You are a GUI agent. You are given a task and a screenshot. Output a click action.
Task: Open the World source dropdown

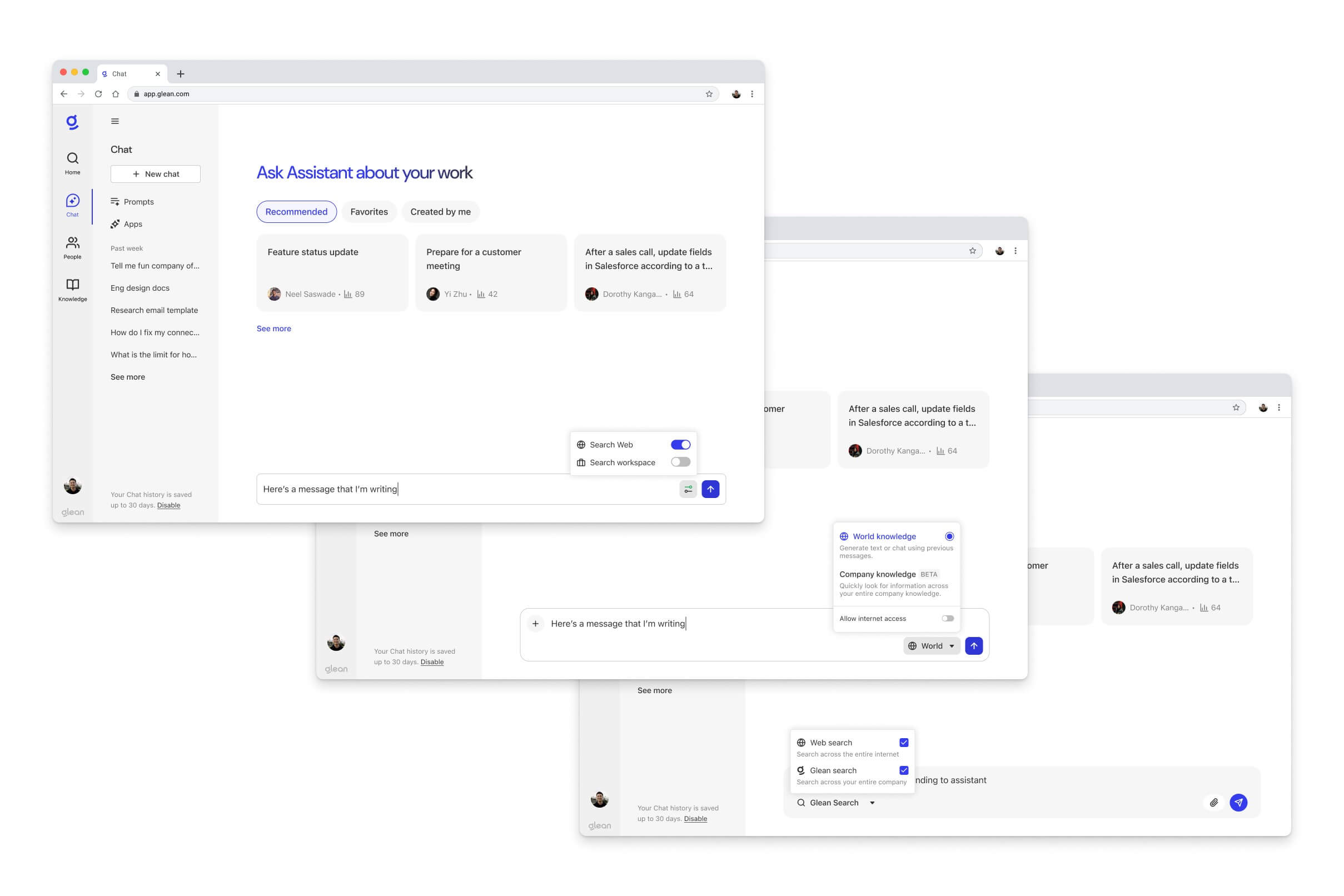[x=932, y=646]
